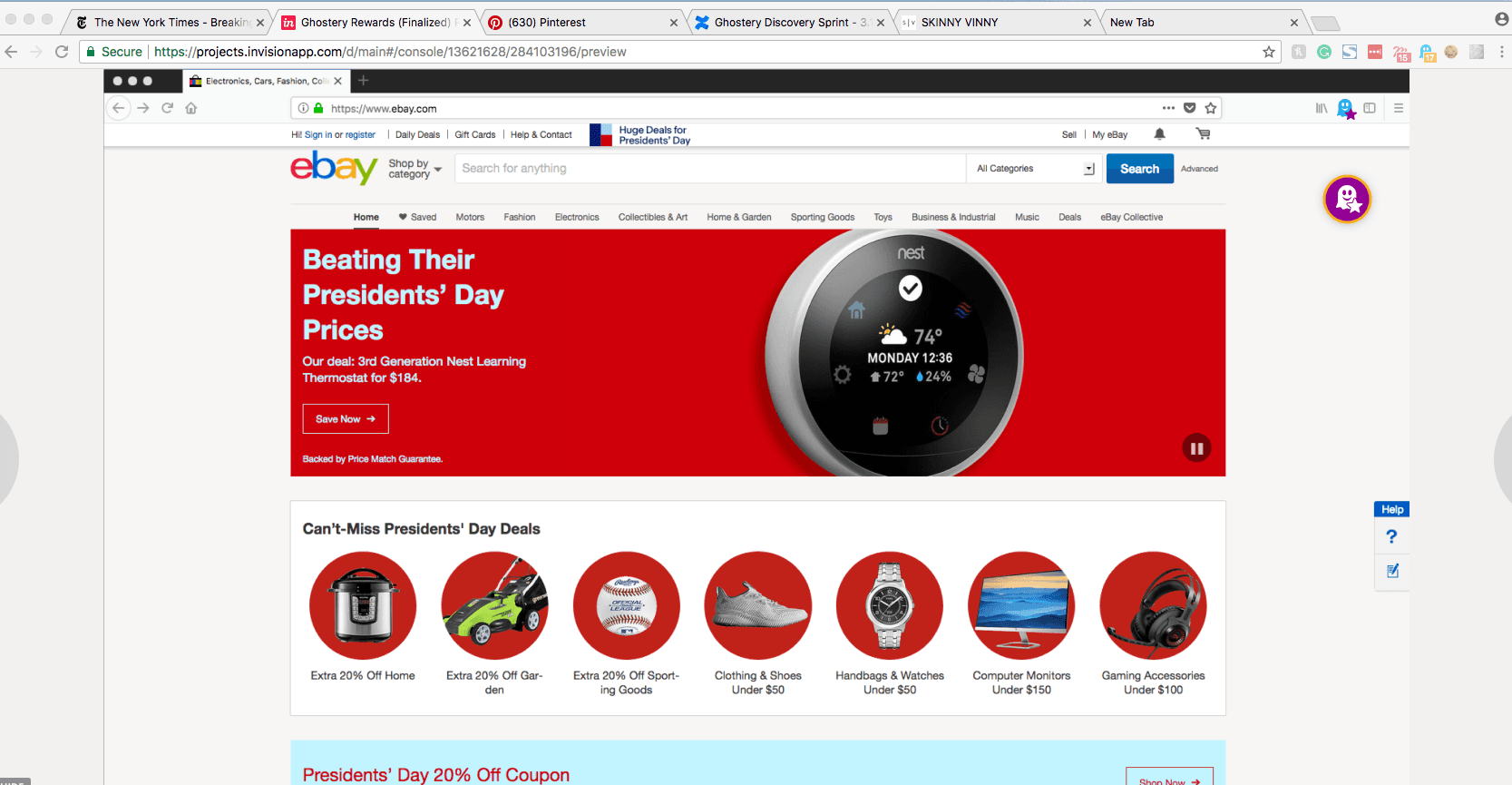Click the Pocket save icon in URL bar
The height and width of the screenshot is (785, 1512).
coord(1189,108)
